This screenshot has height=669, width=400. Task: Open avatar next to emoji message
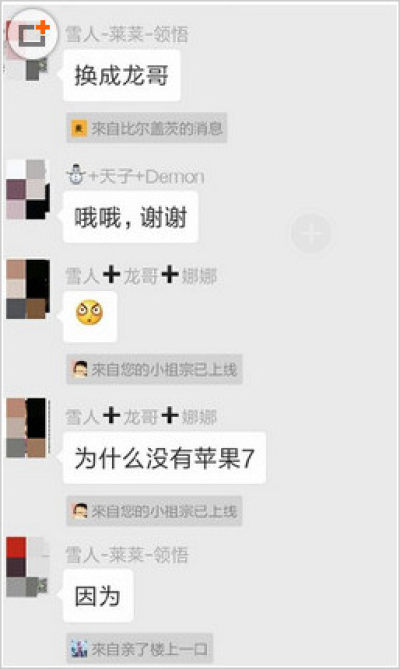pyautogui.click(x=28, y=289)
